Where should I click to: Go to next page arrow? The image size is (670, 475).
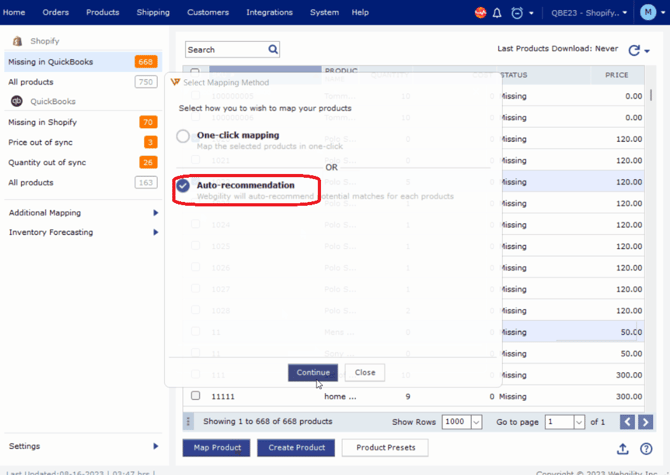click(646, 422)
